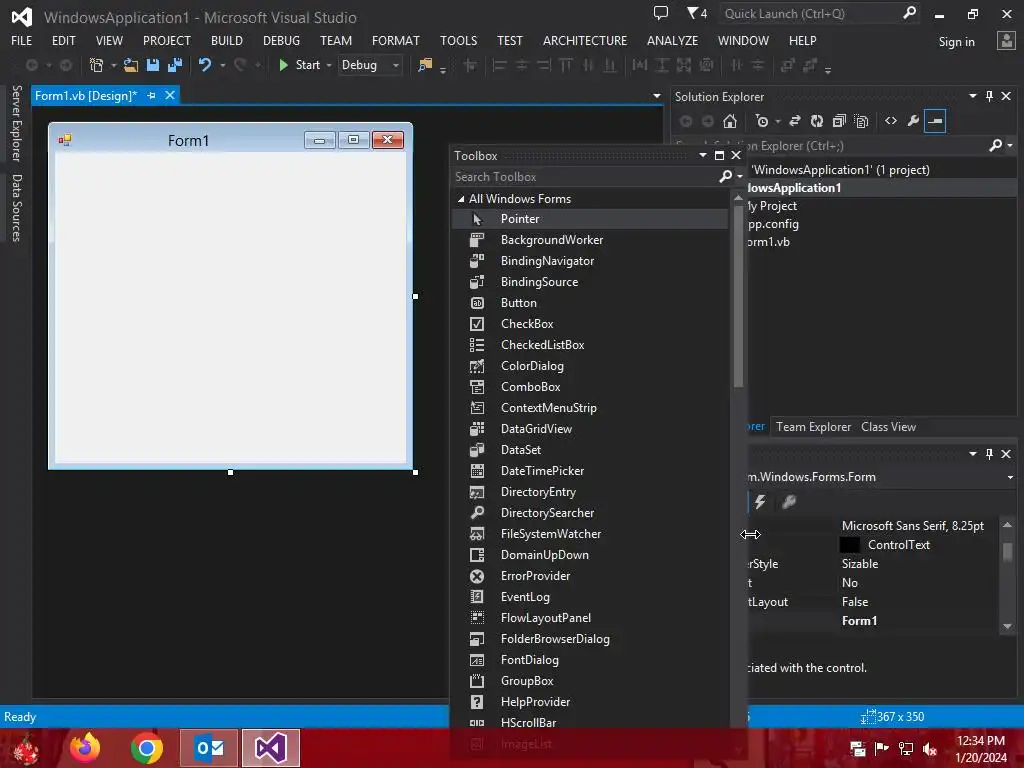Click the Home icon in Solution Explorer
The width and height of the screenshot is (1024, 768).
[730, 121]
